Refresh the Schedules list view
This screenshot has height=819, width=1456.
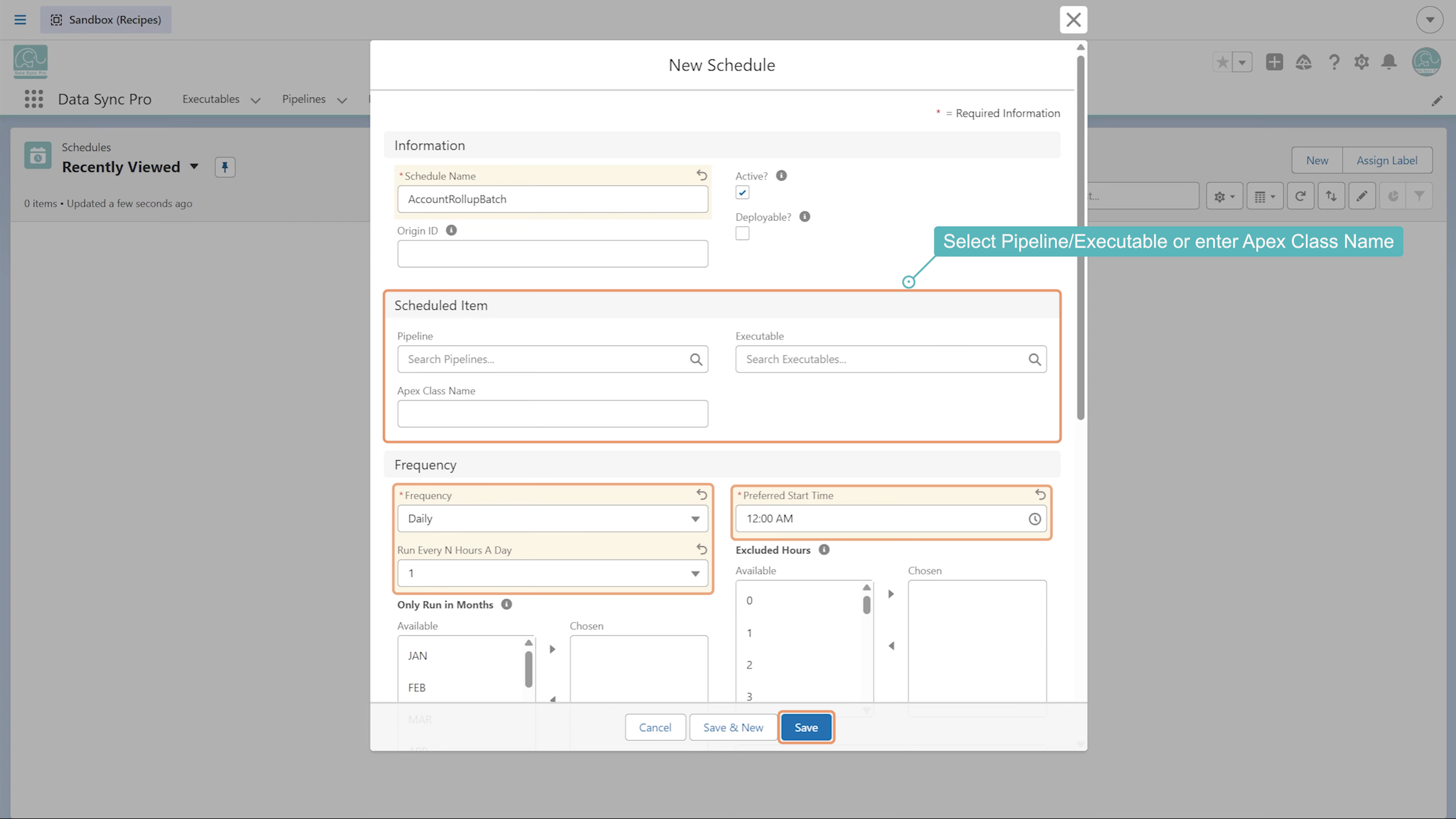[x=1300, y=196]
